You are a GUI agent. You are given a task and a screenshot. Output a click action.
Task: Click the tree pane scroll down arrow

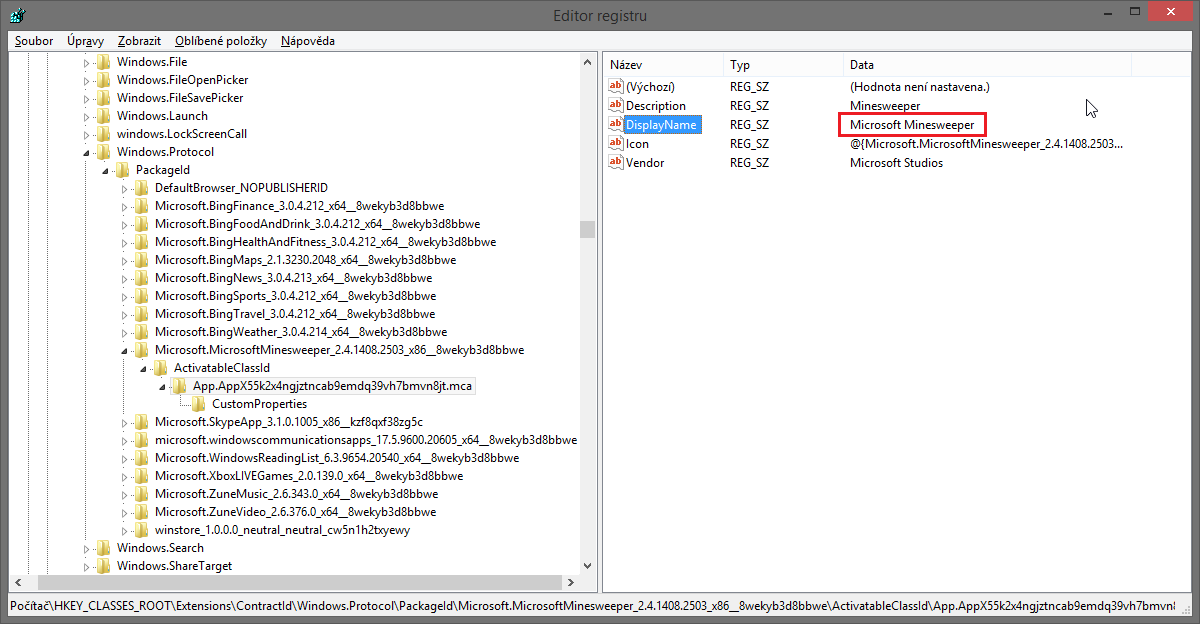pos(587,566)
